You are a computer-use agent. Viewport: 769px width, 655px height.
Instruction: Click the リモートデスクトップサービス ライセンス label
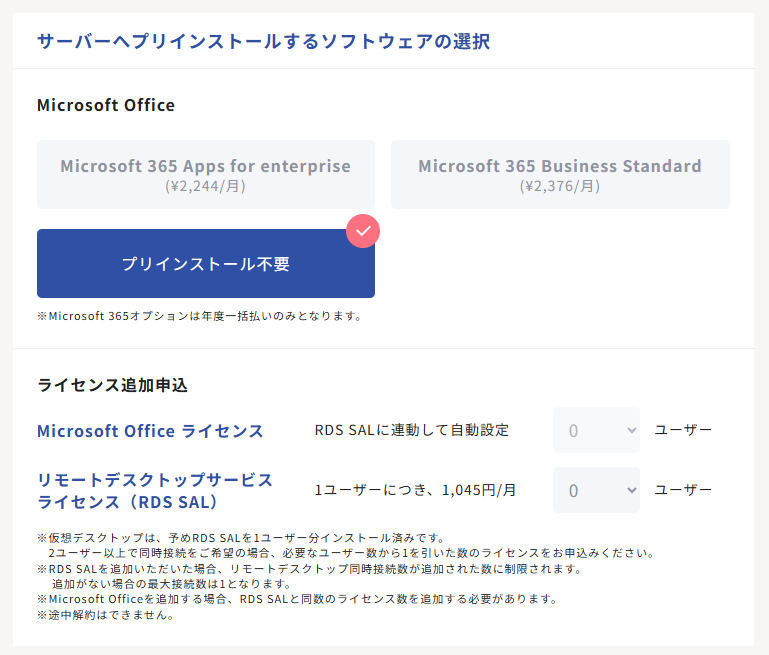tap(155, 491)
